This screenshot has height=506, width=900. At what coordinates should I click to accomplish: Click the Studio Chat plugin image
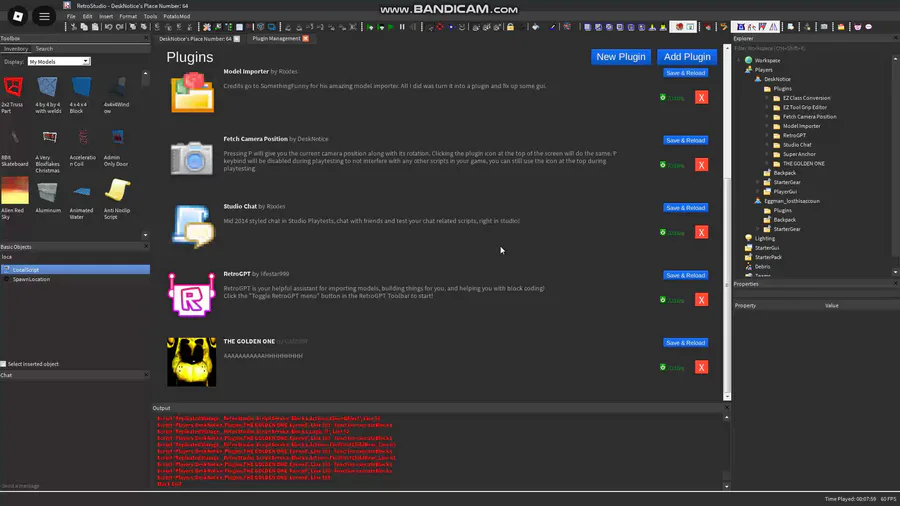coord(193,226)
